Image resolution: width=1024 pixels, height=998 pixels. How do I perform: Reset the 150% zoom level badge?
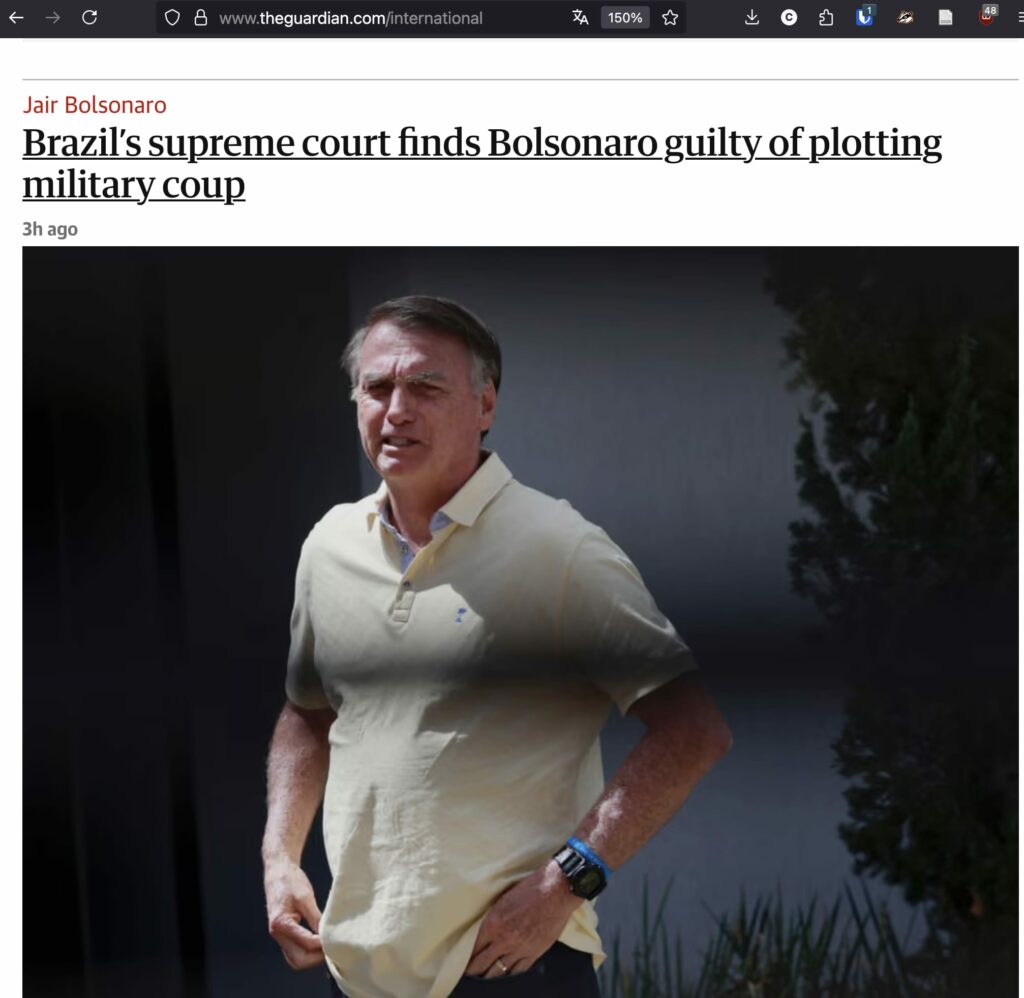point(624,18)
